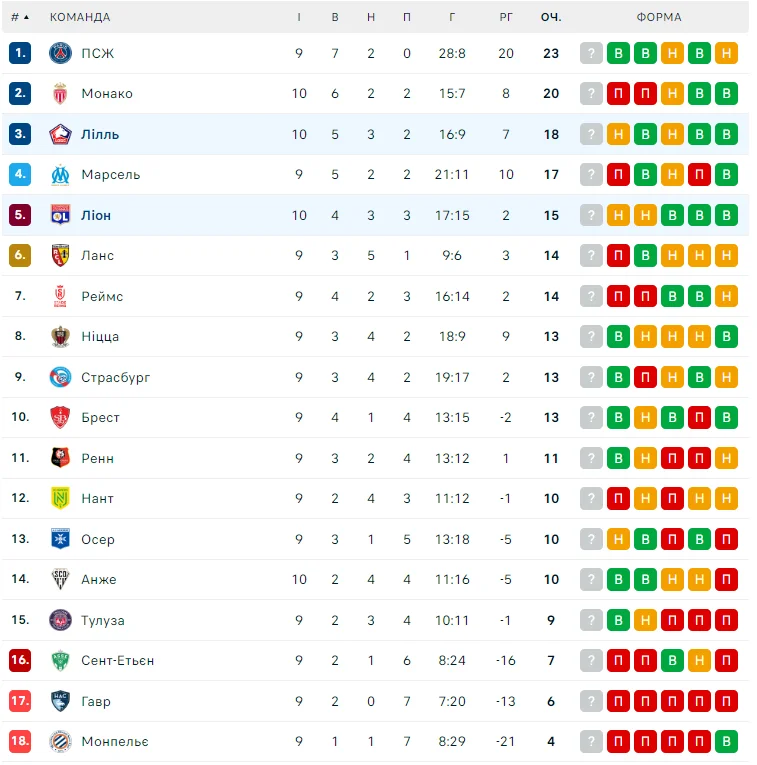Sort table by РГ goal difference header

[506, 17]
